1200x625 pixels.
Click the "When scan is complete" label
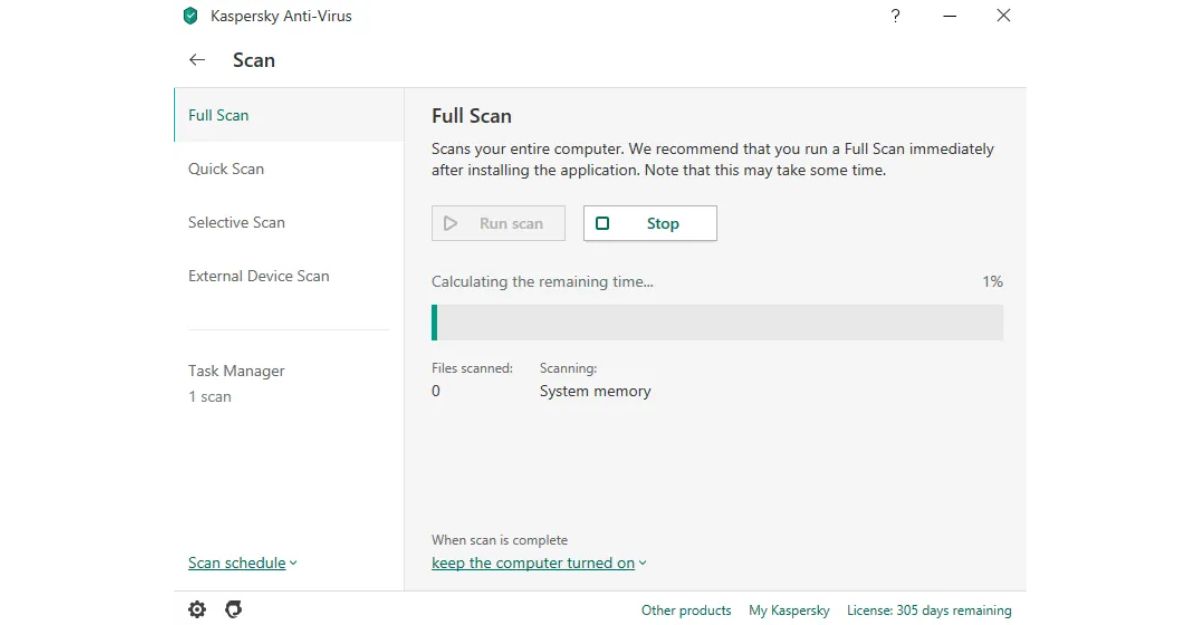click(500, 540)
